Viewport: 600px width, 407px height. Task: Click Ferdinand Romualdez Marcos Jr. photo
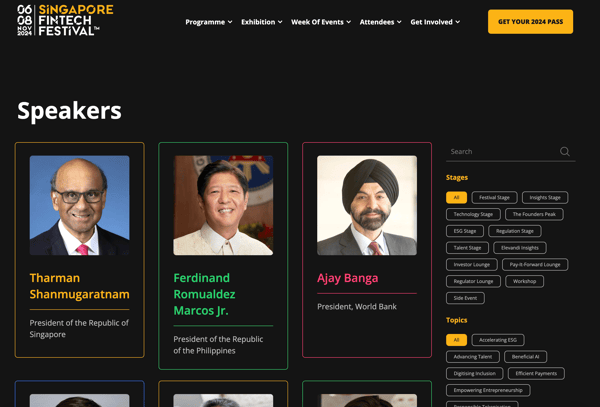(x=223, y=205)
